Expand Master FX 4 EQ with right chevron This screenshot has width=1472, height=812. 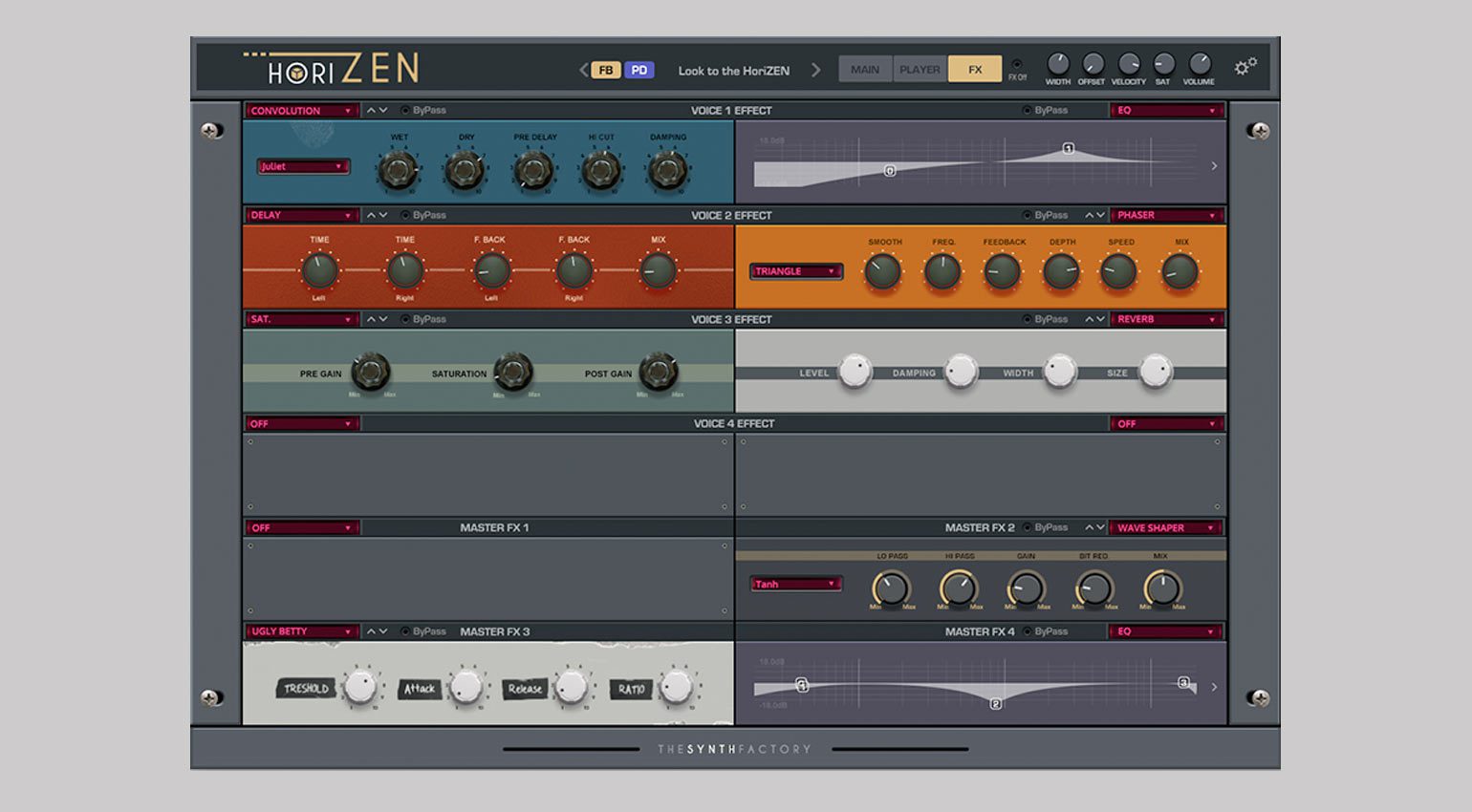pyautogui.click(x=1214, y=687)
